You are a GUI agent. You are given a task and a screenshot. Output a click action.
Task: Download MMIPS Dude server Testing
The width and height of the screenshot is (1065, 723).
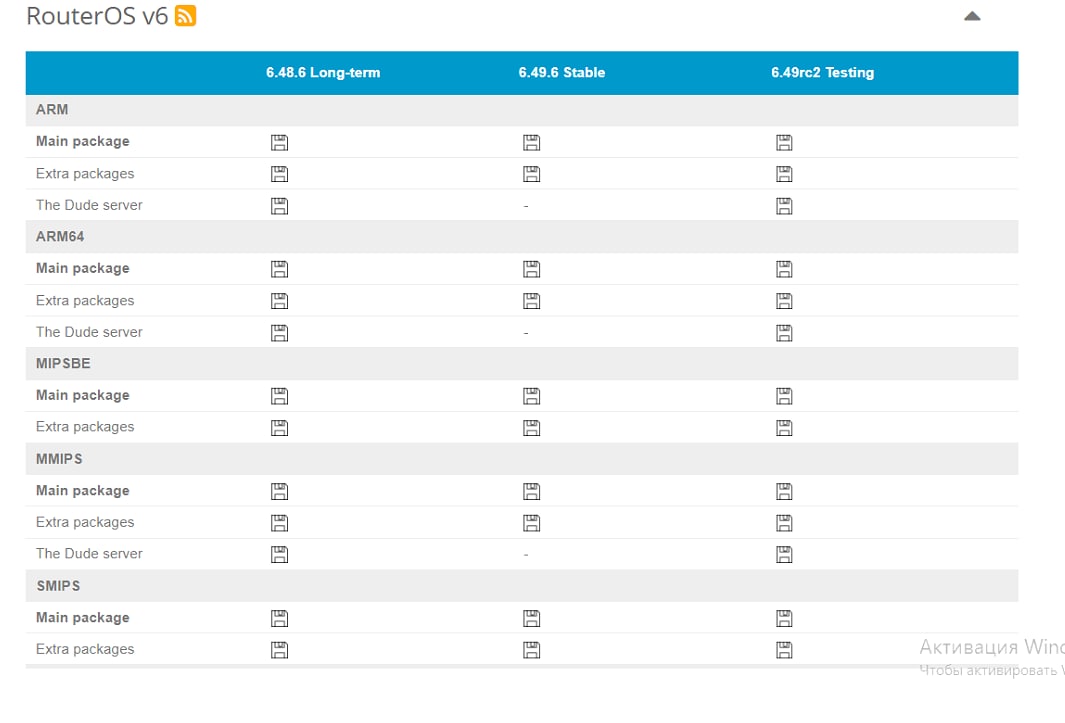click(x=784, y=554)
